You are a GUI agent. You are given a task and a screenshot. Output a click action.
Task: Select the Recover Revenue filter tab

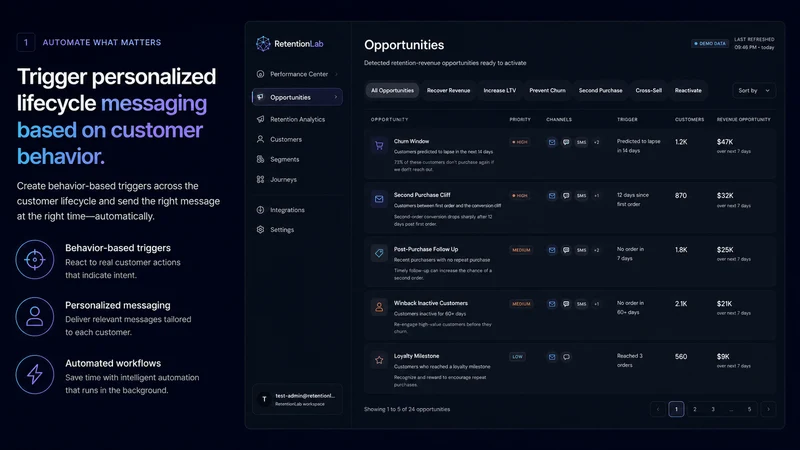click(448, 90)
